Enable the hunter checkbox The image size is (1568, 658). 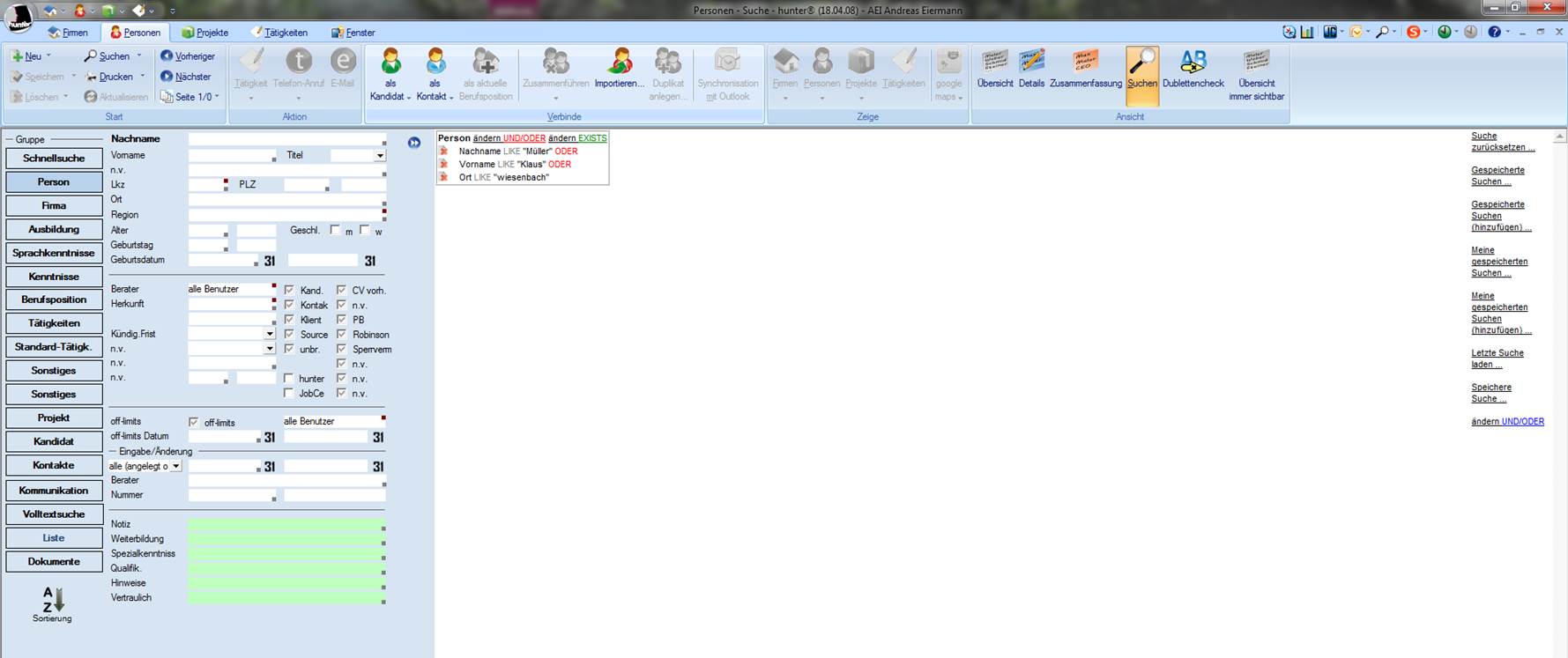click(x=288, y=379)
